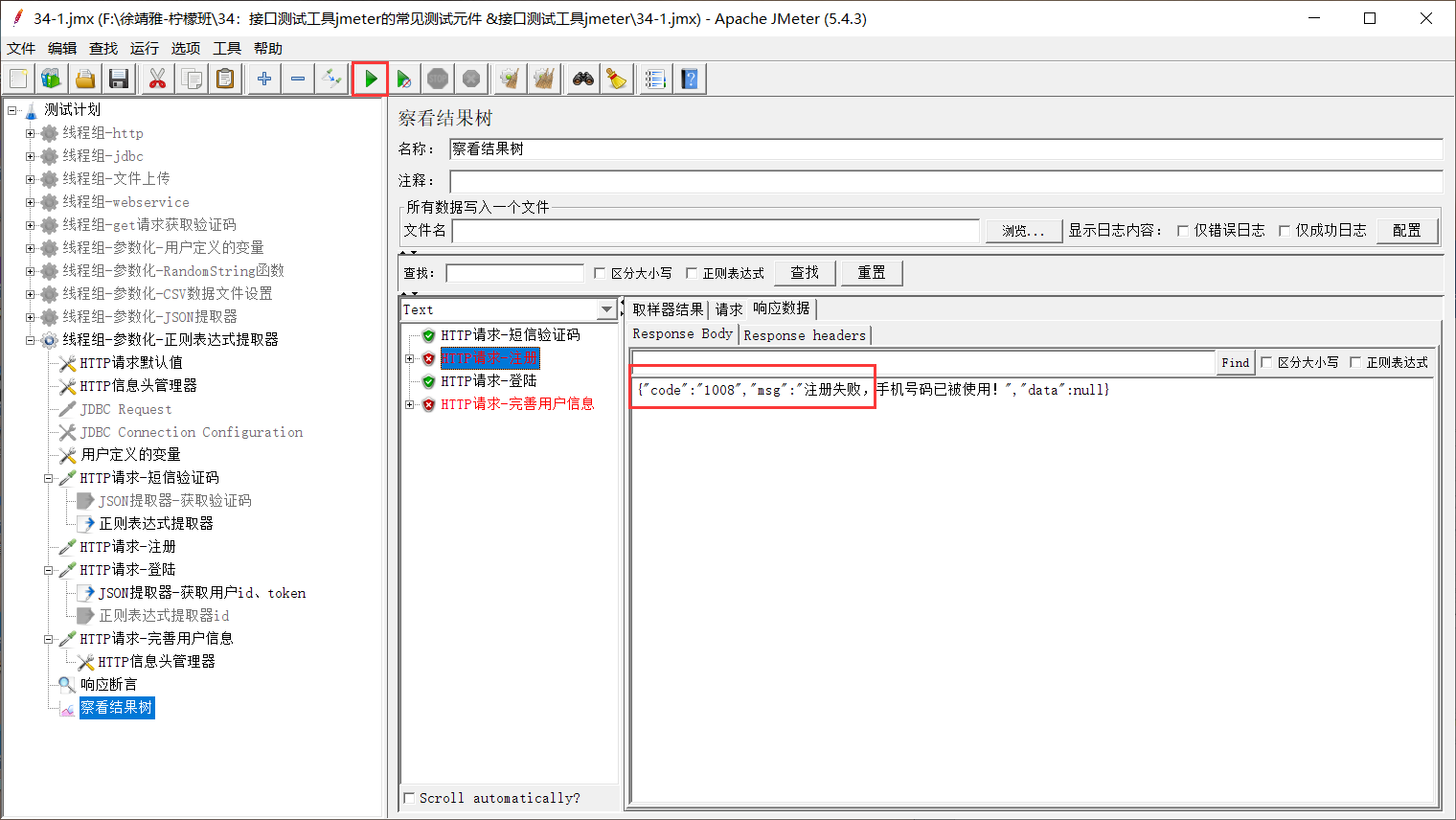Click the Reset Search icon
Image resolution: width=1456 pixels, height=820 pixels.
click(616, 79)
